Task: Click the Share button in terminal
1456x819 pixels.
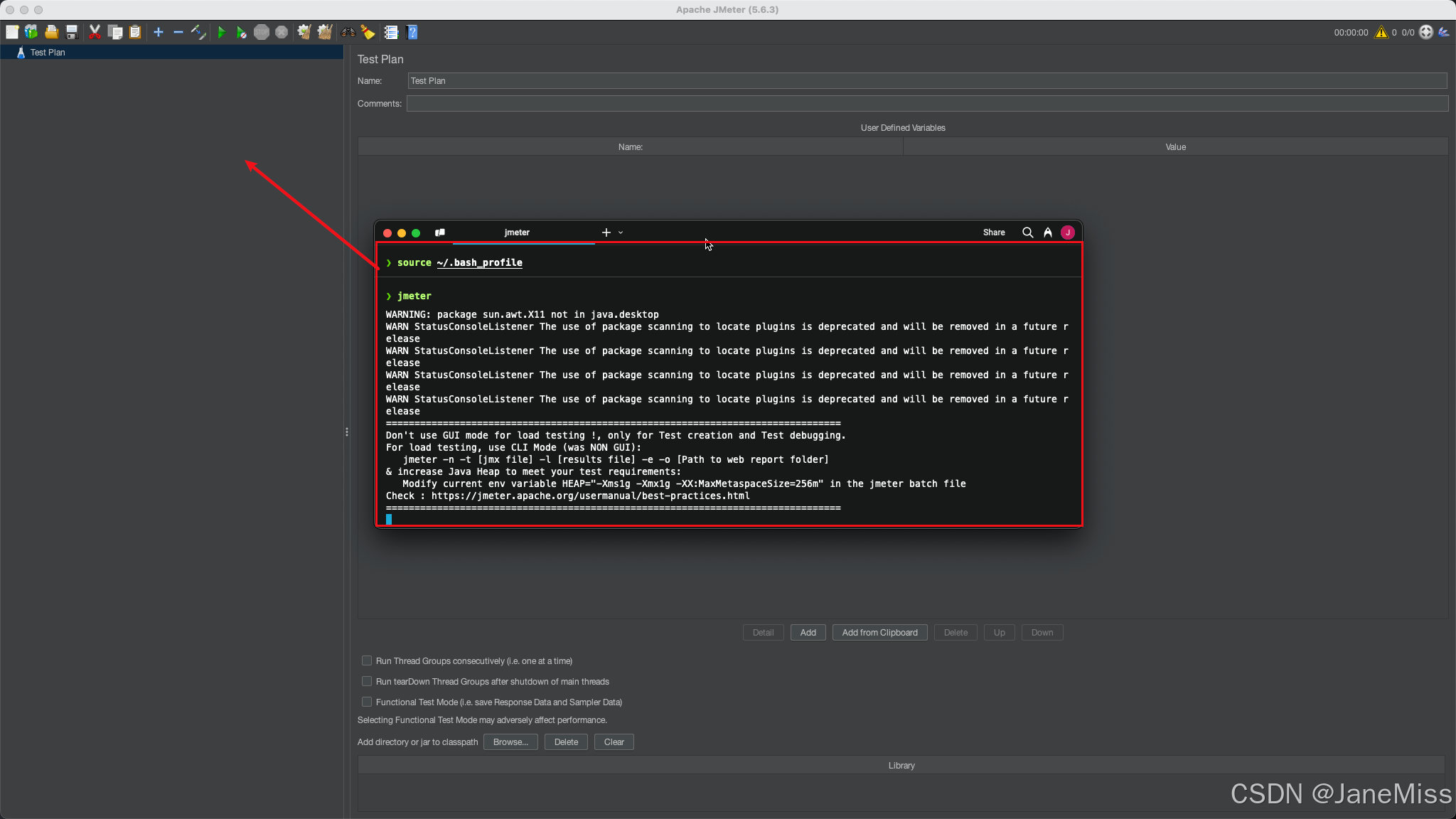Action: 994,232
